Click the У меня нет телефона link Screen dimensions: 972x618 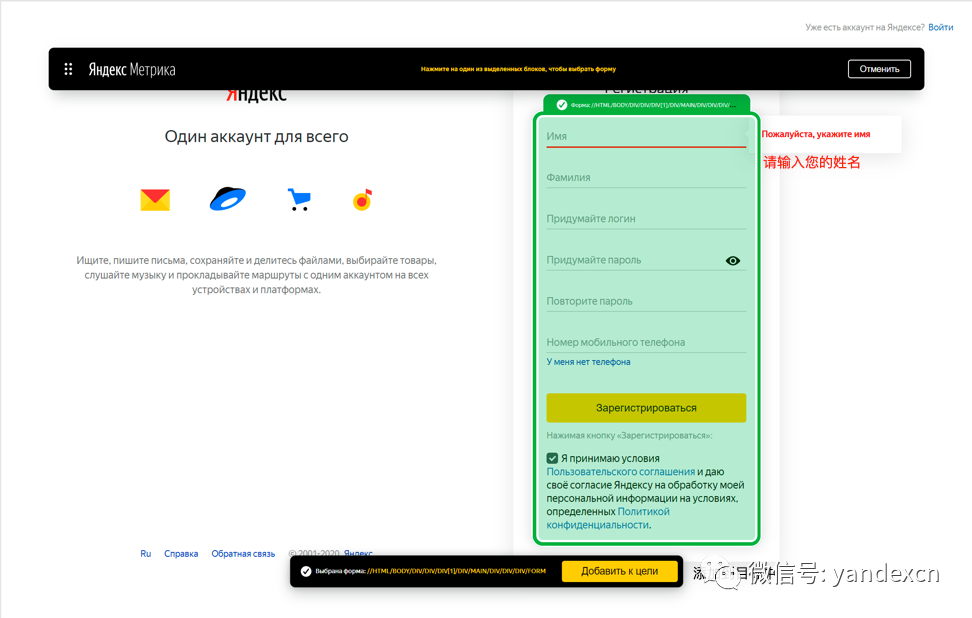pyautogui.click(x=588, y=362)
